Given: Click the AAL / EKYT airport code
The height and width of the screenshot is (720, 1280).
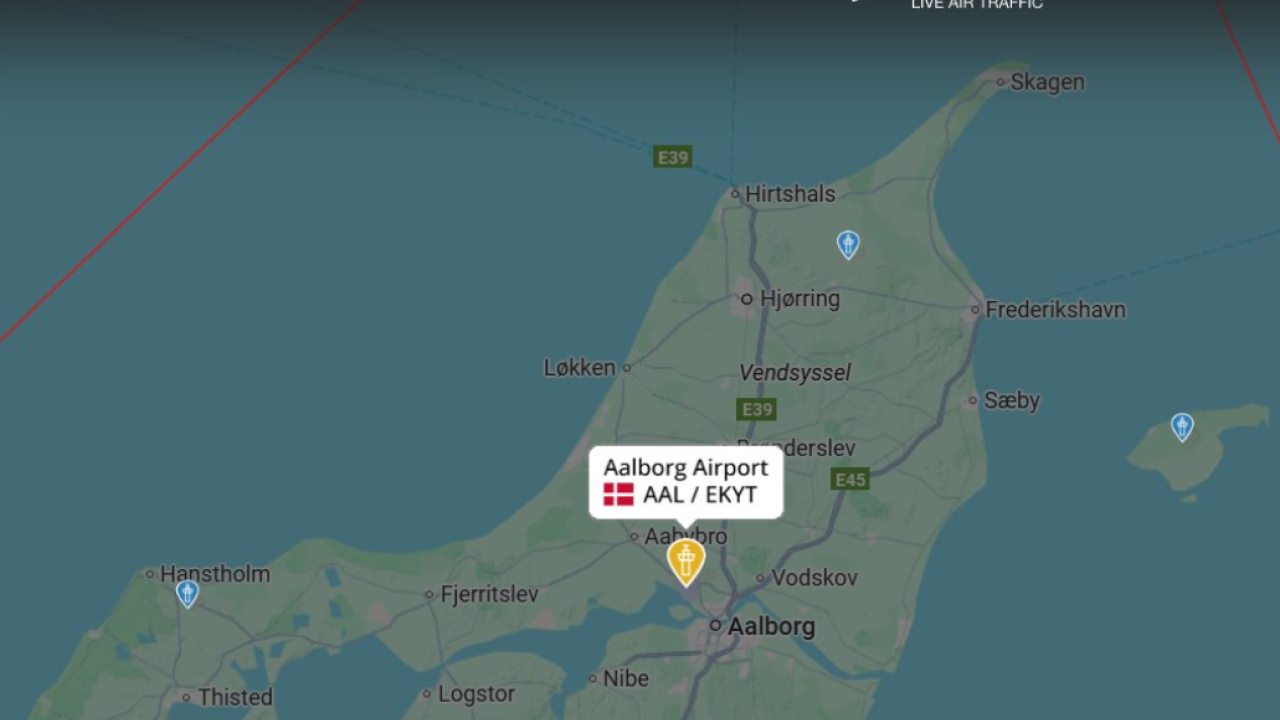Looking at the screenshot, I should [x=700, y=494].
